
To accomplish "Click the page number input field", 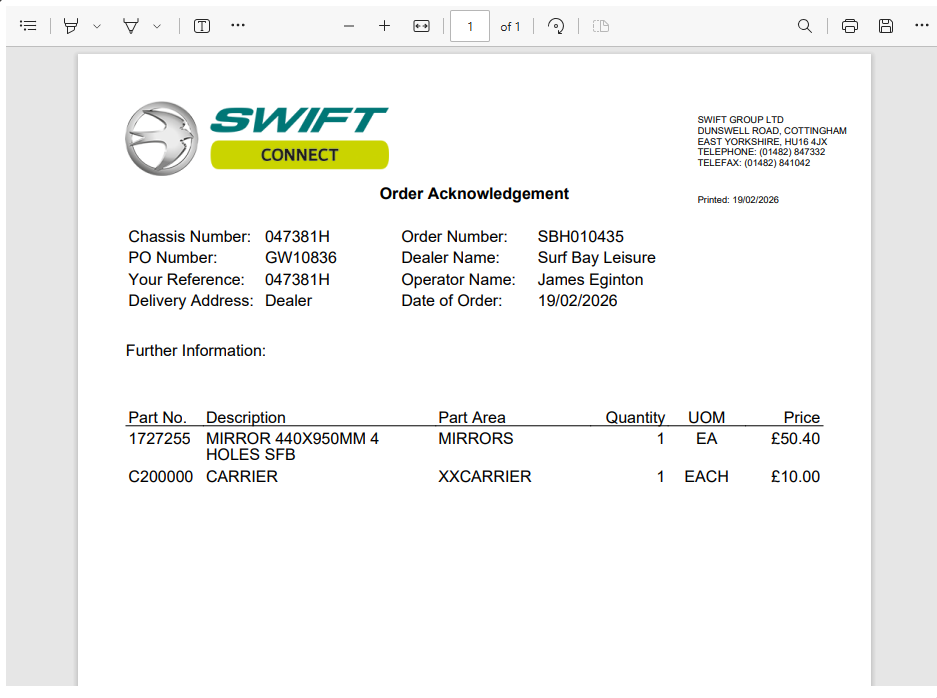I will [470, 26].
